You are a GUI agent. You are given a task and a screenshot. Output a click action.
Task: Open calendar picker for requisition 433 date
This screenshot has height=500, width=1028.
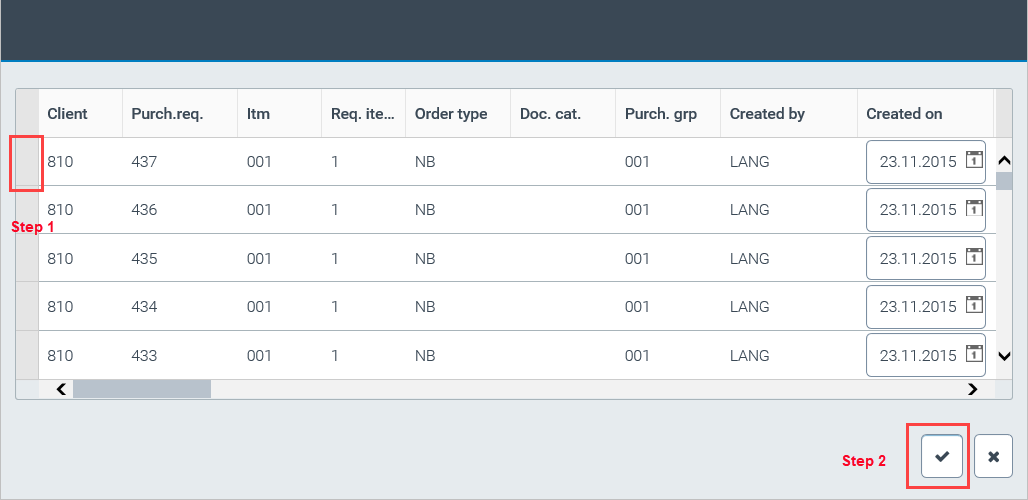pyautogui.click(x=974, y=354)
